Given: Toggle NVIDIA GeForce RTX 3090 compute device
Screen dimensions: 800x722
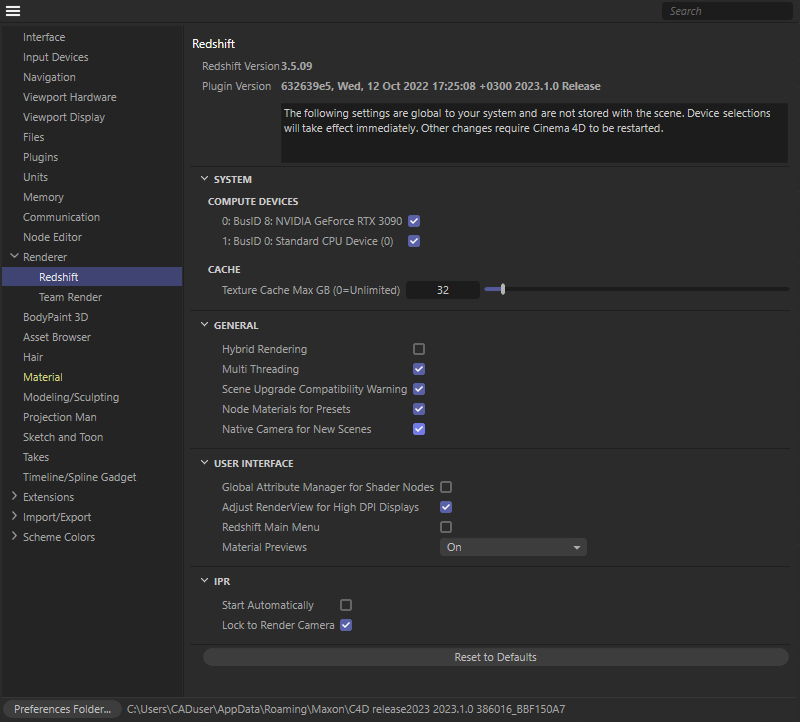Looking at the screenshot, I should [414, 221].
